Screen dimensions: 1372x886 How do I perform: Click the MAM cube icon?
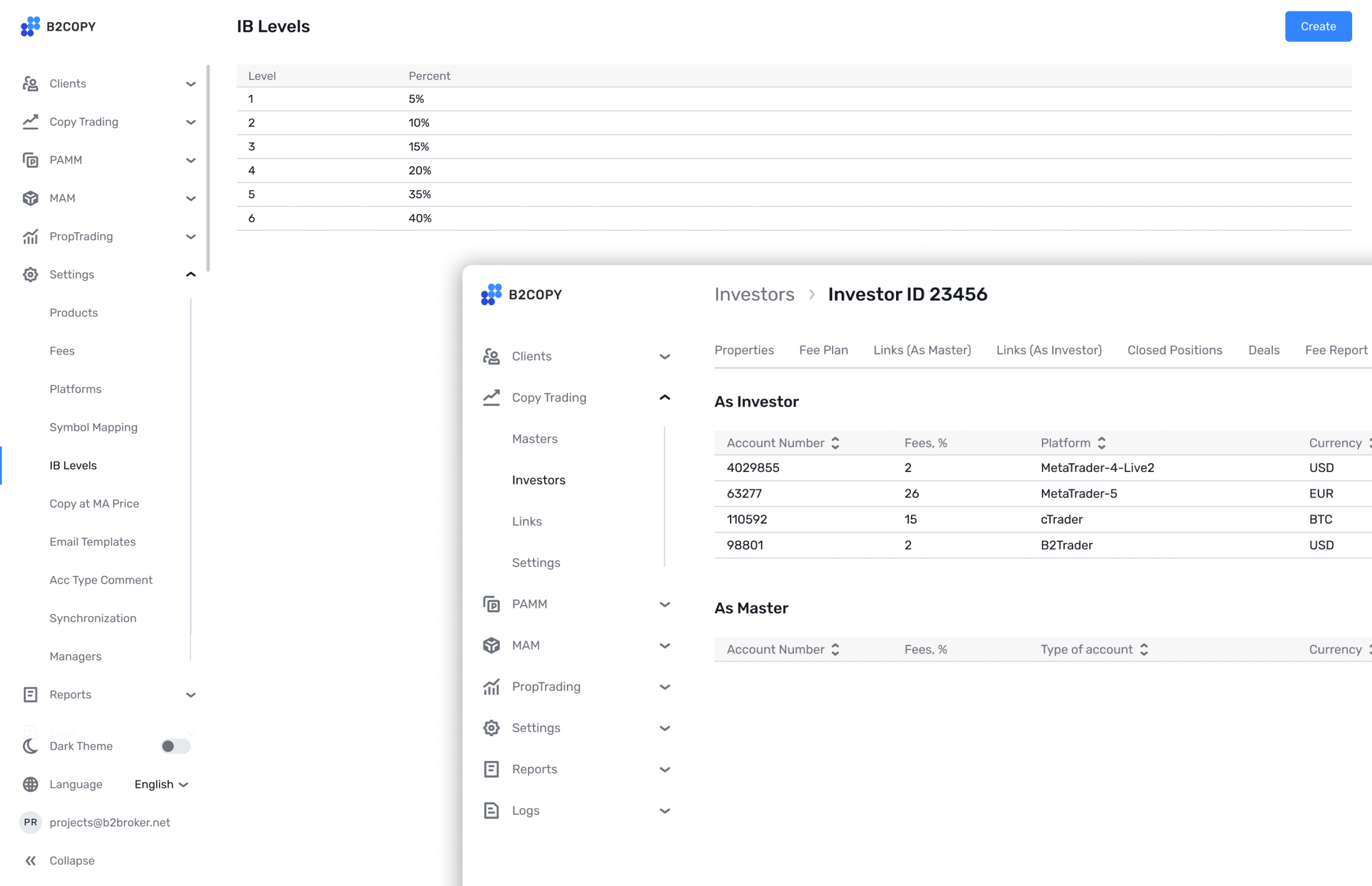coord(30,198)
